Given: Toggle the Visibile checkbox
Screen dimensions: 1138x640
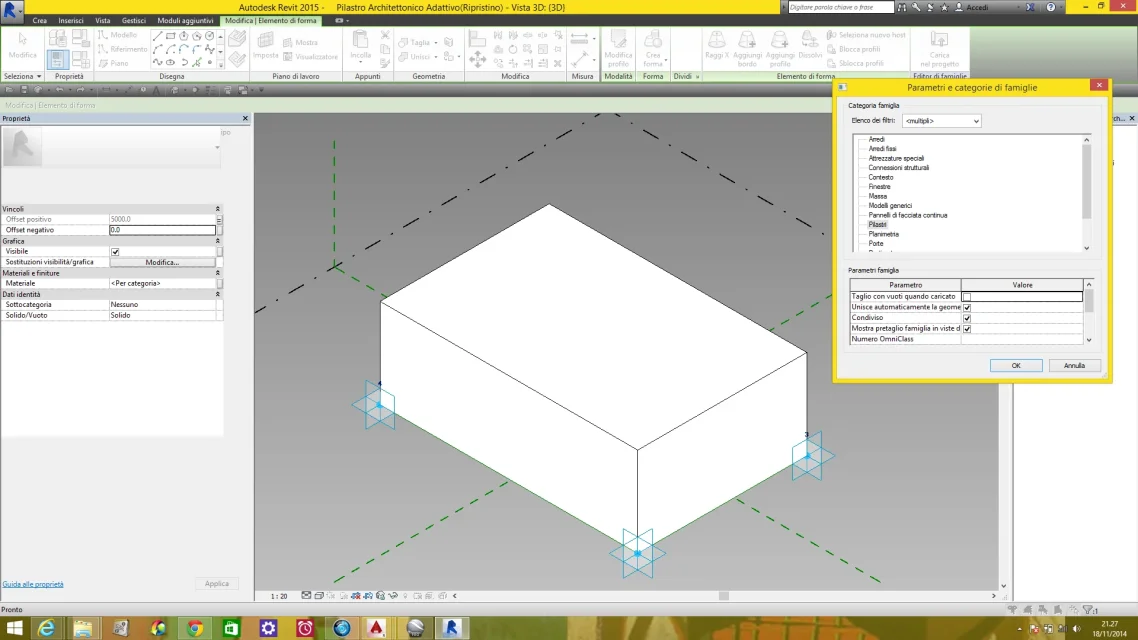Looking at the screenshot, I should click(x=115, y=252).
